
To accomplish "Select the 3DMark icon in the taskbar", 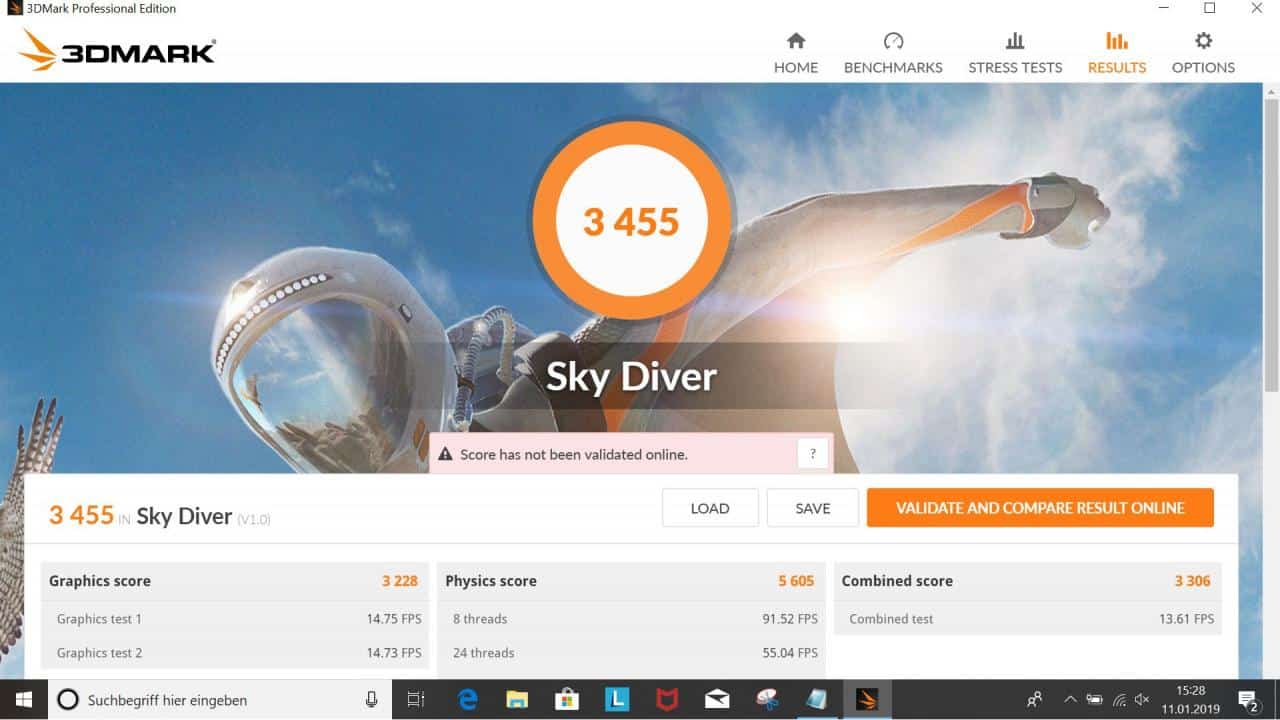I will 866,699.
